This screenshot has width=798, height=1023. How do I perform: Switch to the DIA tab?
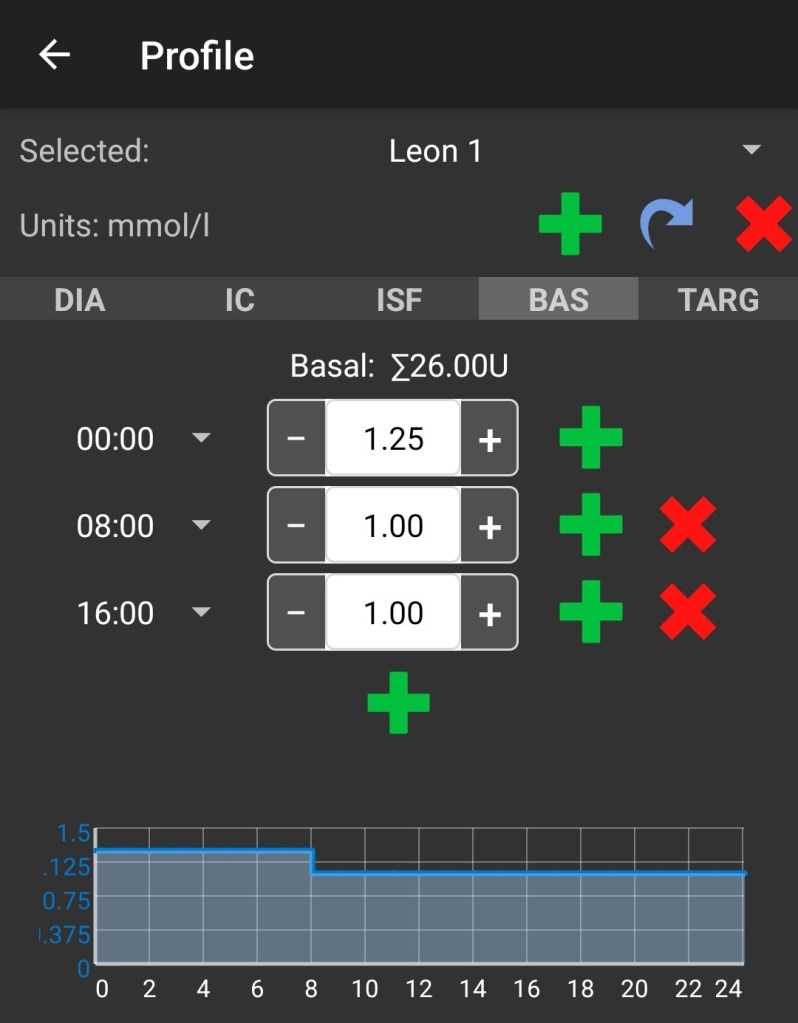(79, 299)
